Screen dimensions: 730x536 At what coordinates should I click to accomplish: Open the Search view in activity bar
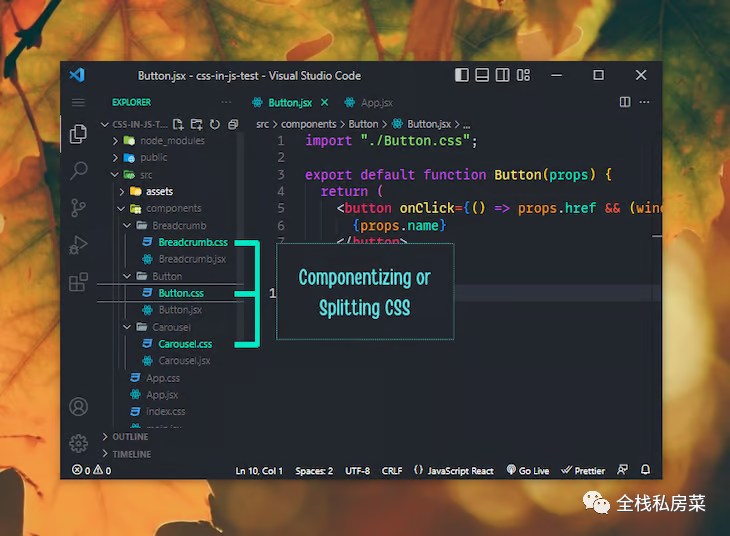(78, 171)
